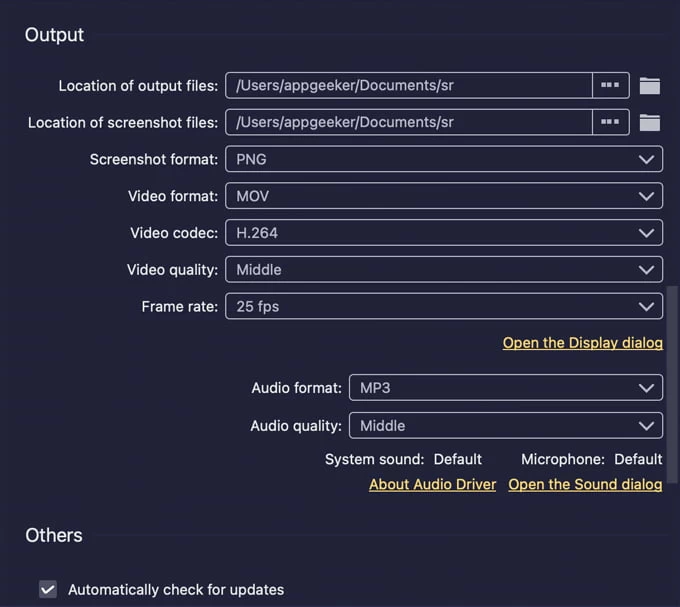Click the three-dots browse button for screenshot files
The height and width of the screenshot is (607, 680).
click(x=611, y=123)
